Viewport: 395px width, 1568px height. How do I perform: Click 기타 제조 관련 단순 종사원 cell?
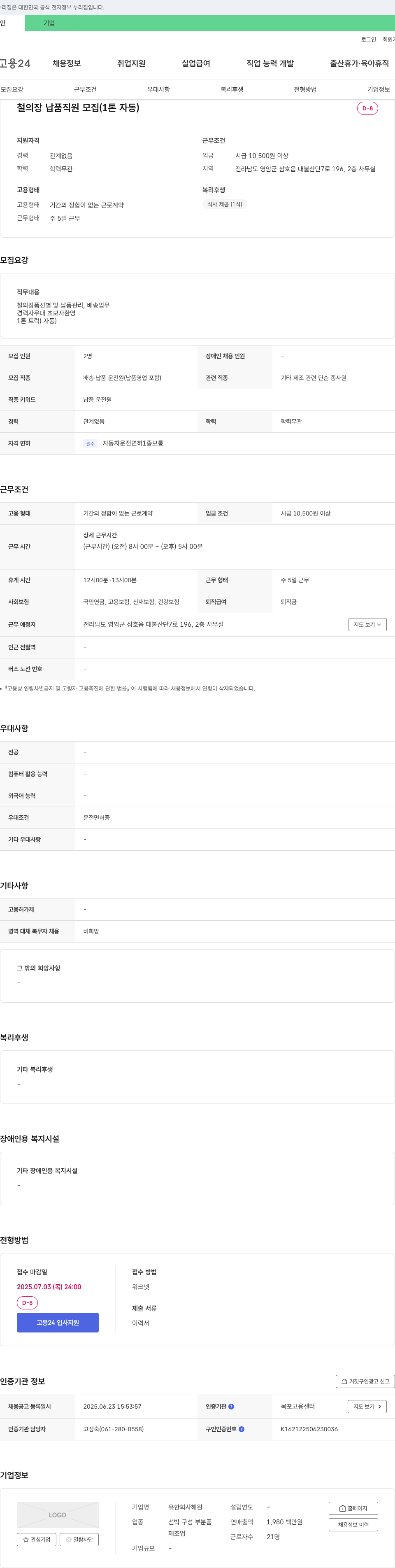[314, 378]
